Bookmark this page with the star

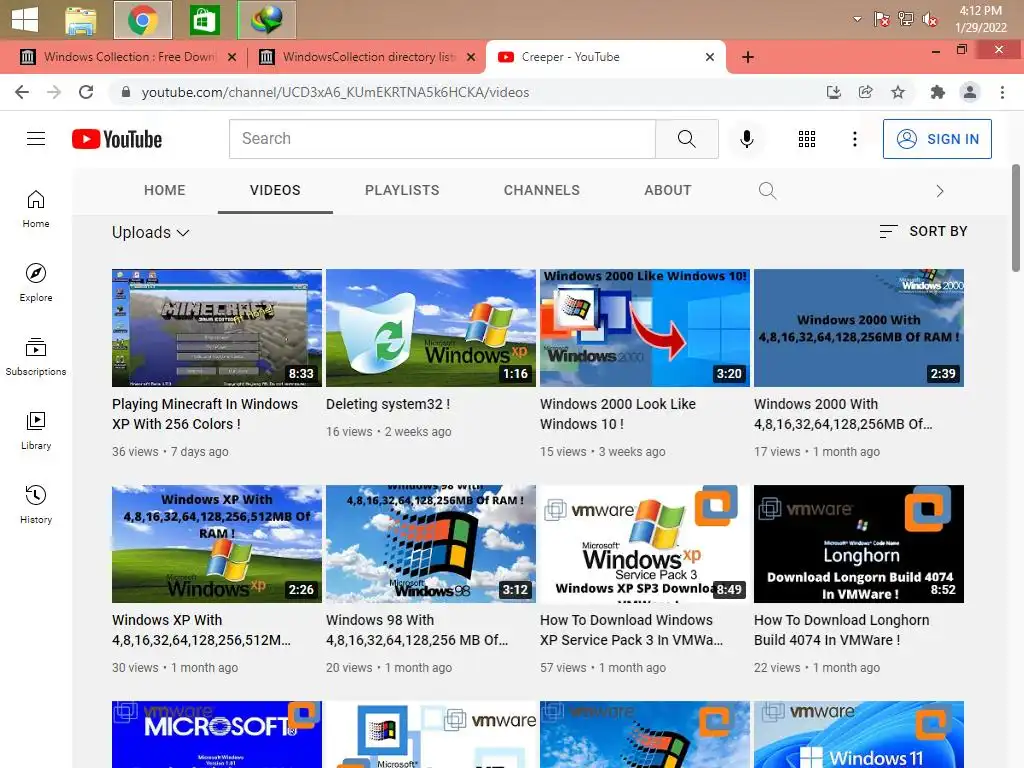(898, 92)
